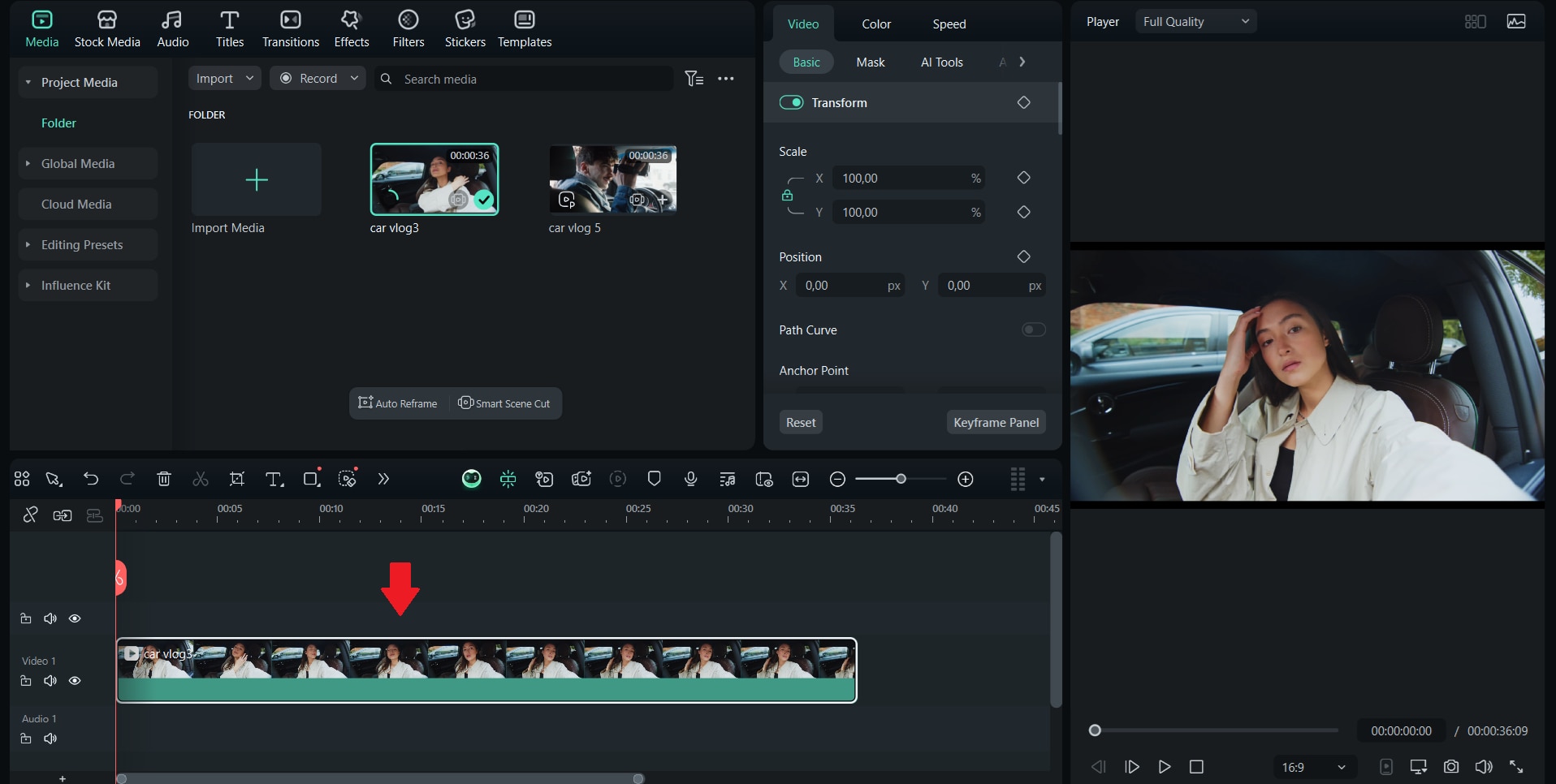Viewport: 1556px width, 784px height.
Task: Open the Keyframe Panel
Action: pos(996,422)
